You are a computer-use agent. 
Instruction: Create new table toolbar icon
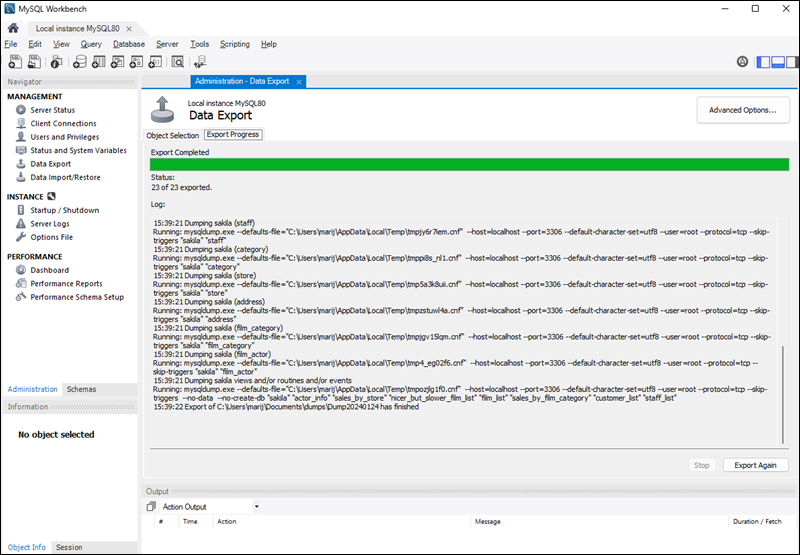point(98,62)
